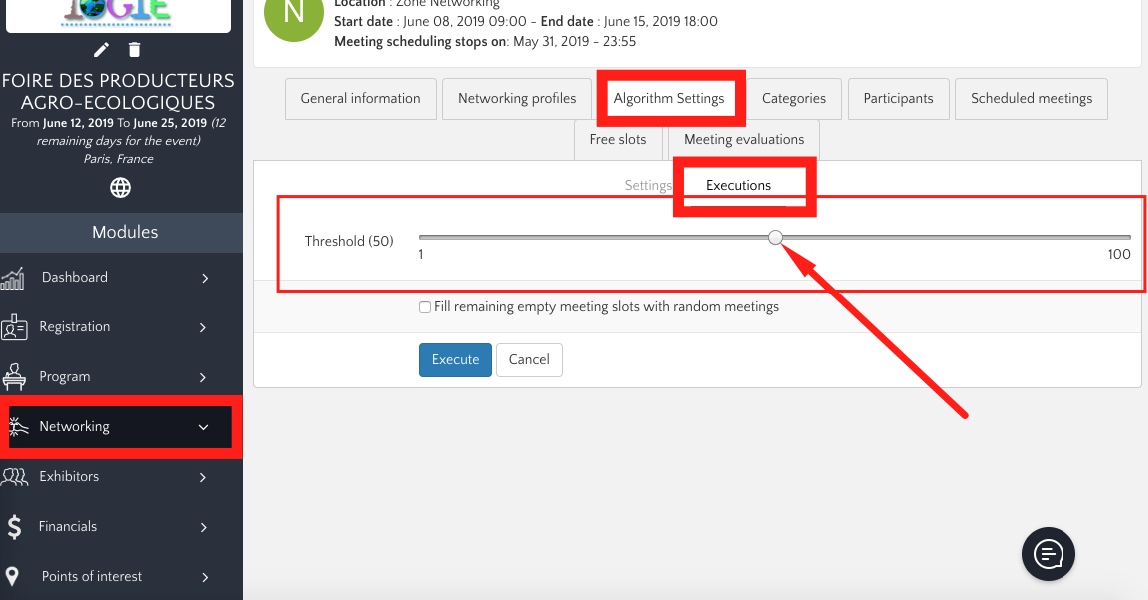Screen dimensions: 1148x600
Task: Click the globe website icon
Action: (120, 188)
